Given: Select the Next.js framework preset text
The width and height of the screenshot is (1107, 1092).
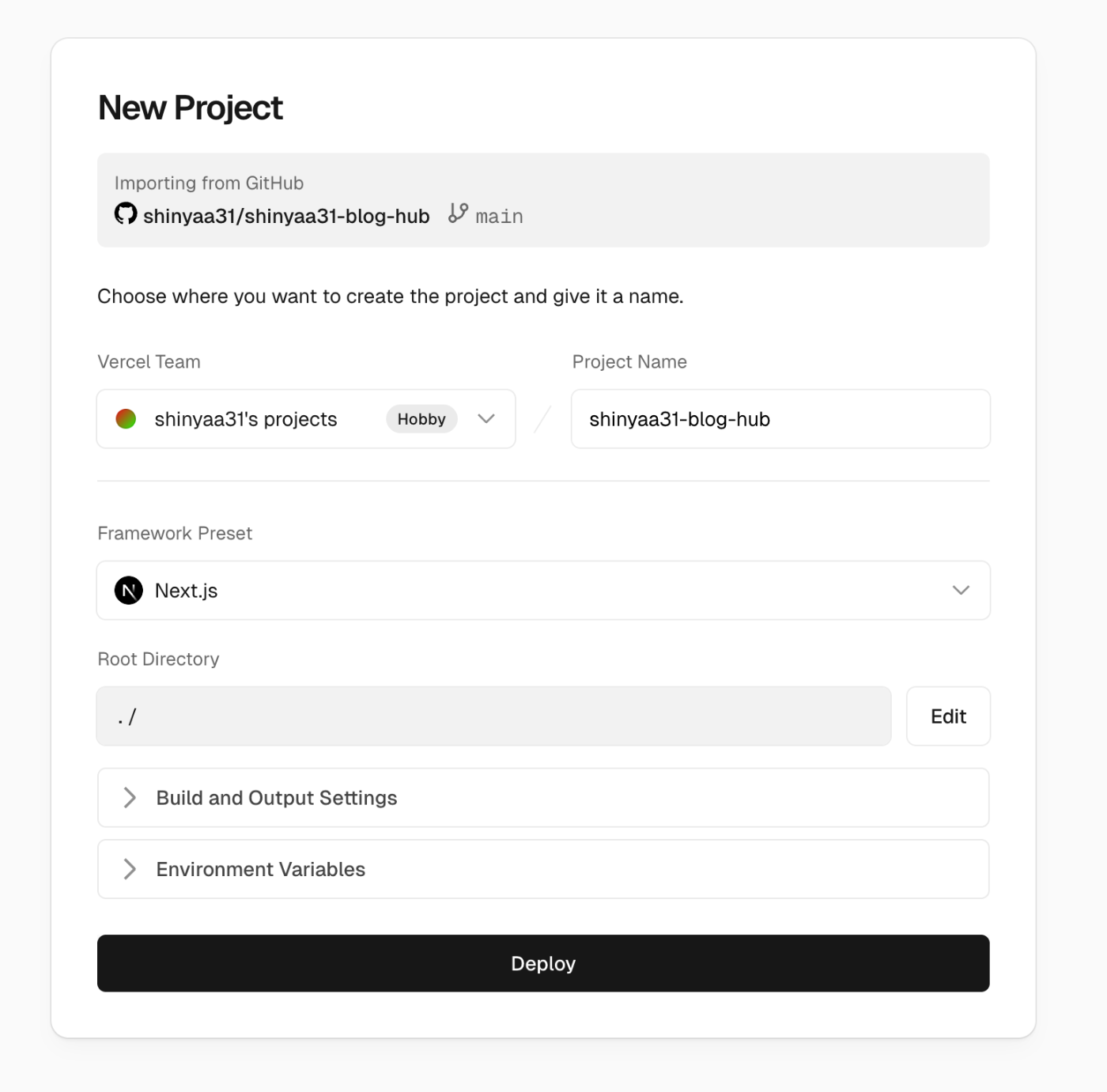Looking at the screenshot, I should click(x=186, y=591).
